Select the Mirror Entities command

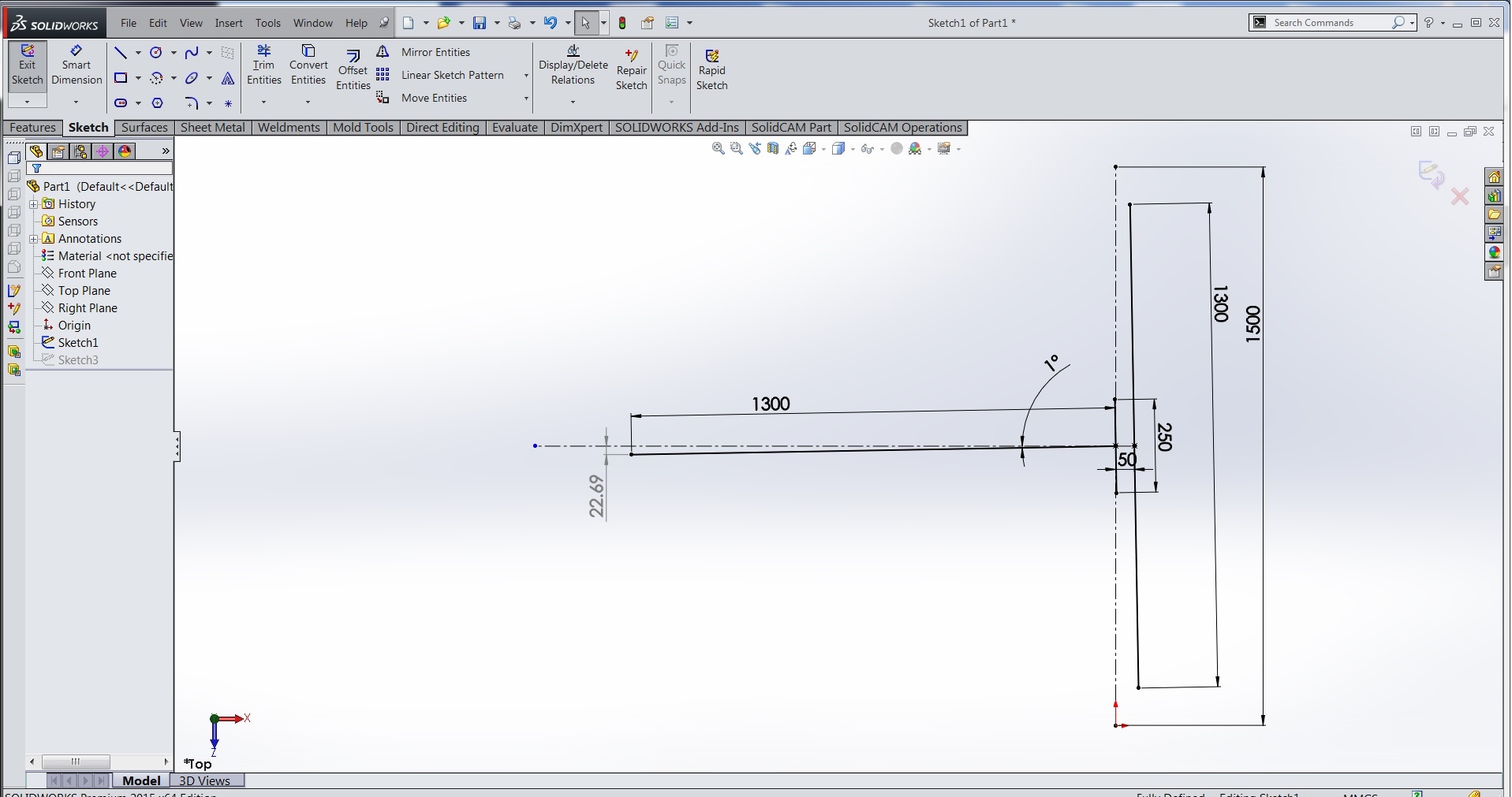click(x=435, y=52)
